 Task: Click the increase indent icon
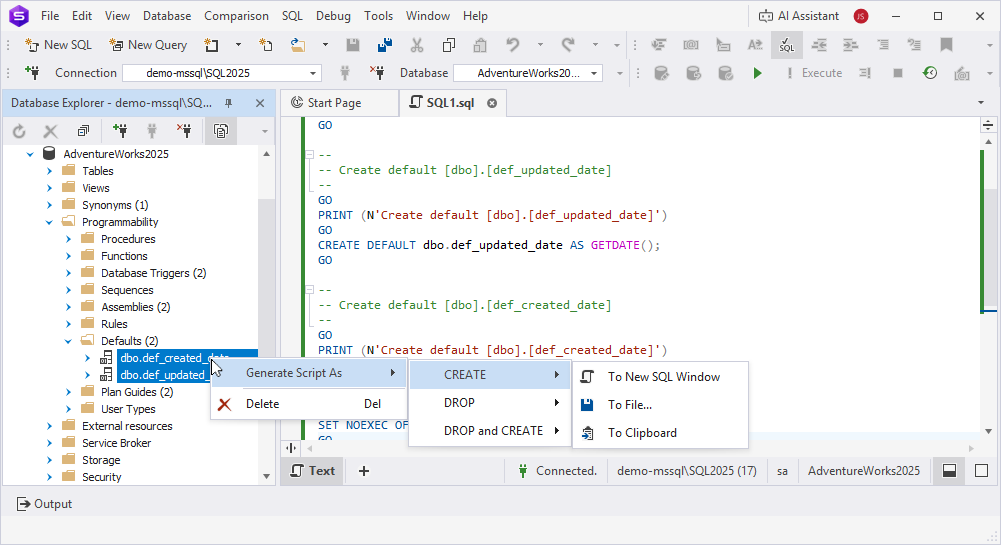850,45
